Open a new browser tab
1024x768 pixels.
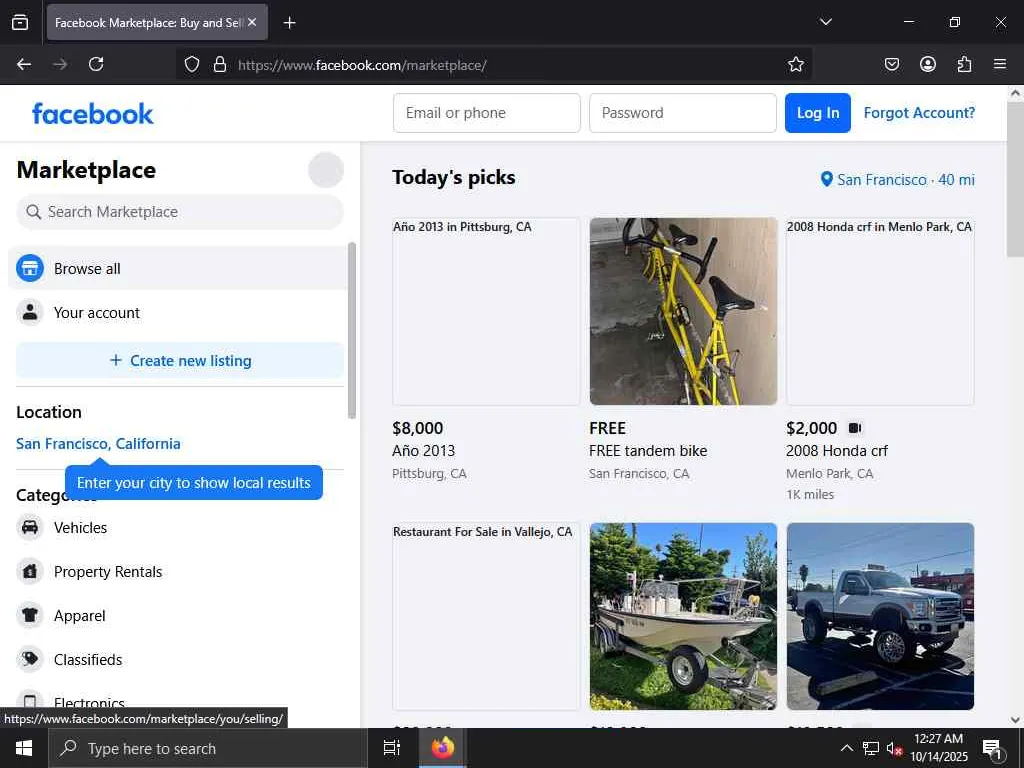(x=289, y=23)
